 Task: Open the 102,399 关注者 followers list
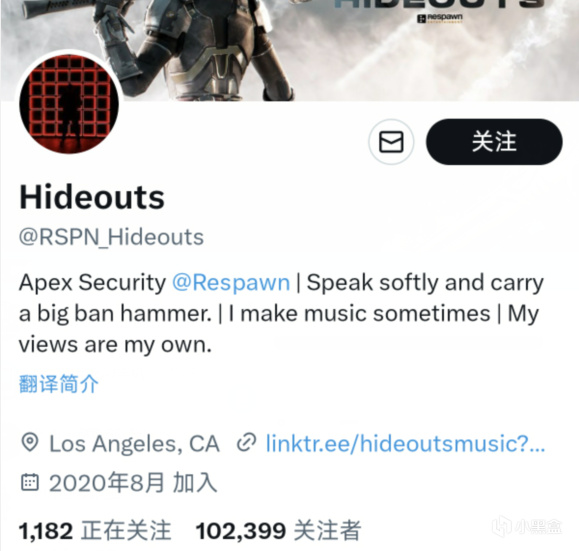coord(278,531)
